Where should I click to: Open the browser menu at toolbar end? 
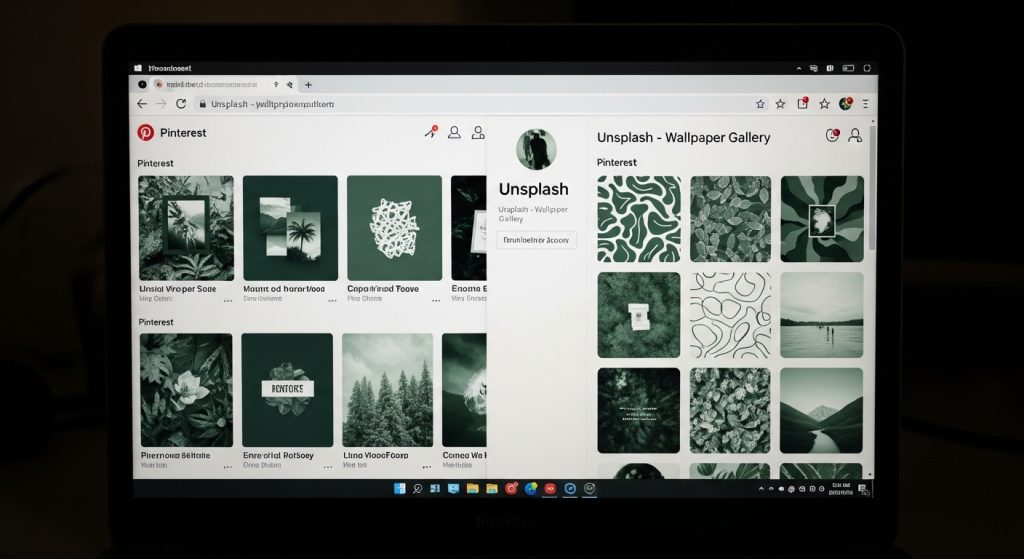click(865, 104)
